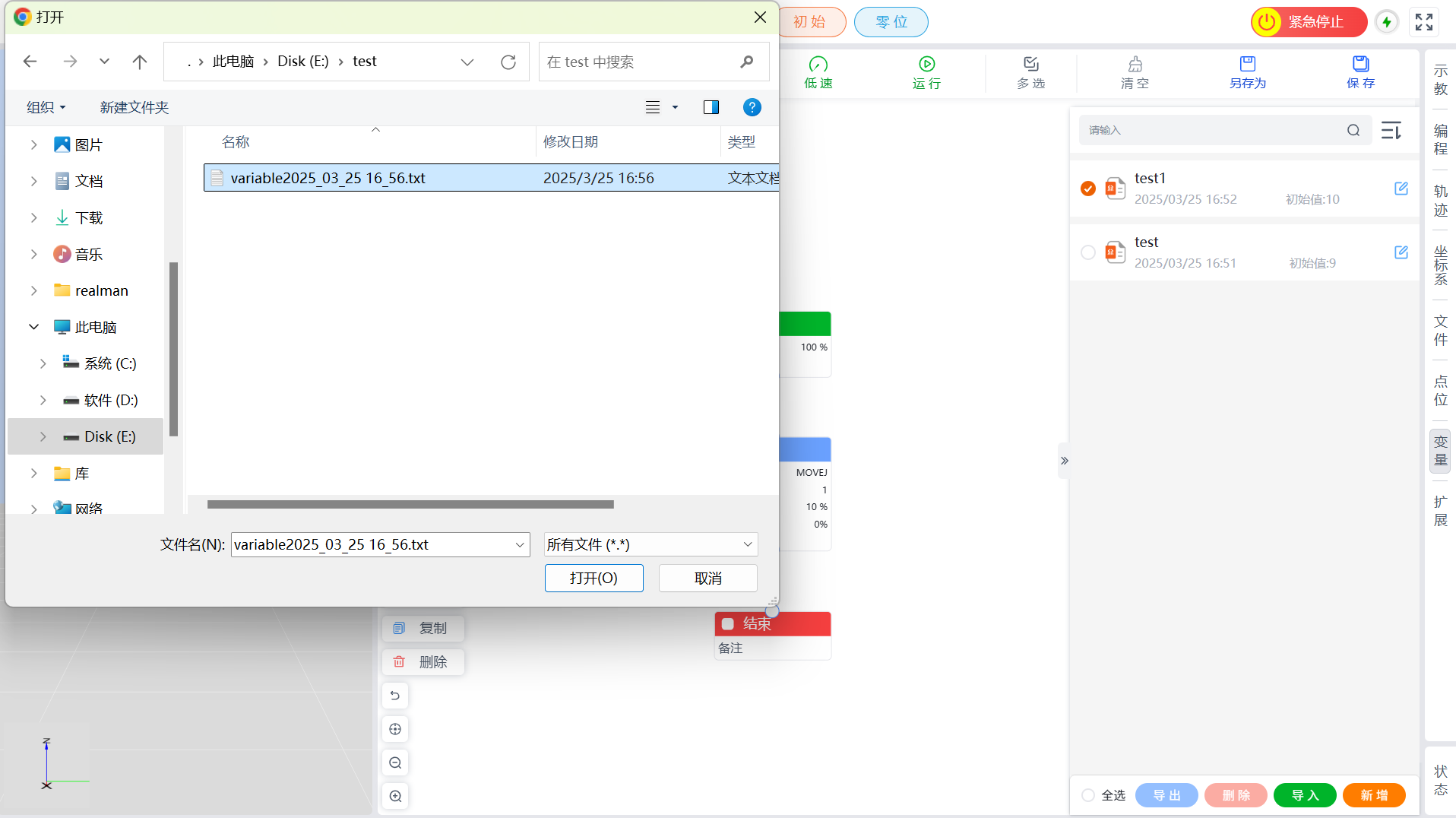Open the Organize menu in dialog
Screen dimensions: 1456x818
pos(46,107)
